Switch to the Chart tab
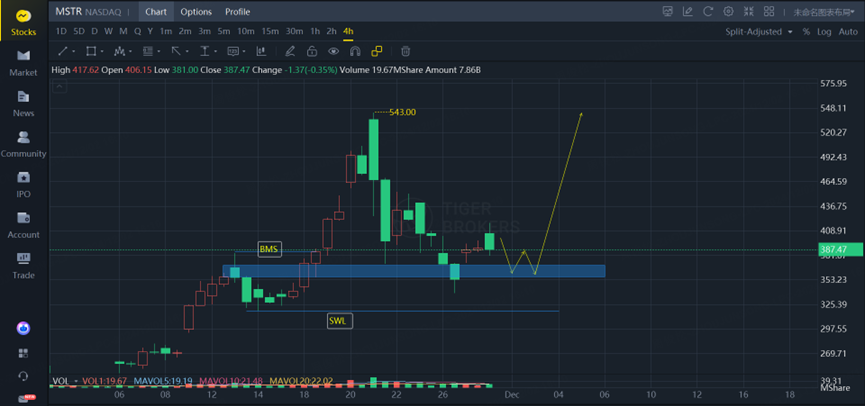 point(156,12)
